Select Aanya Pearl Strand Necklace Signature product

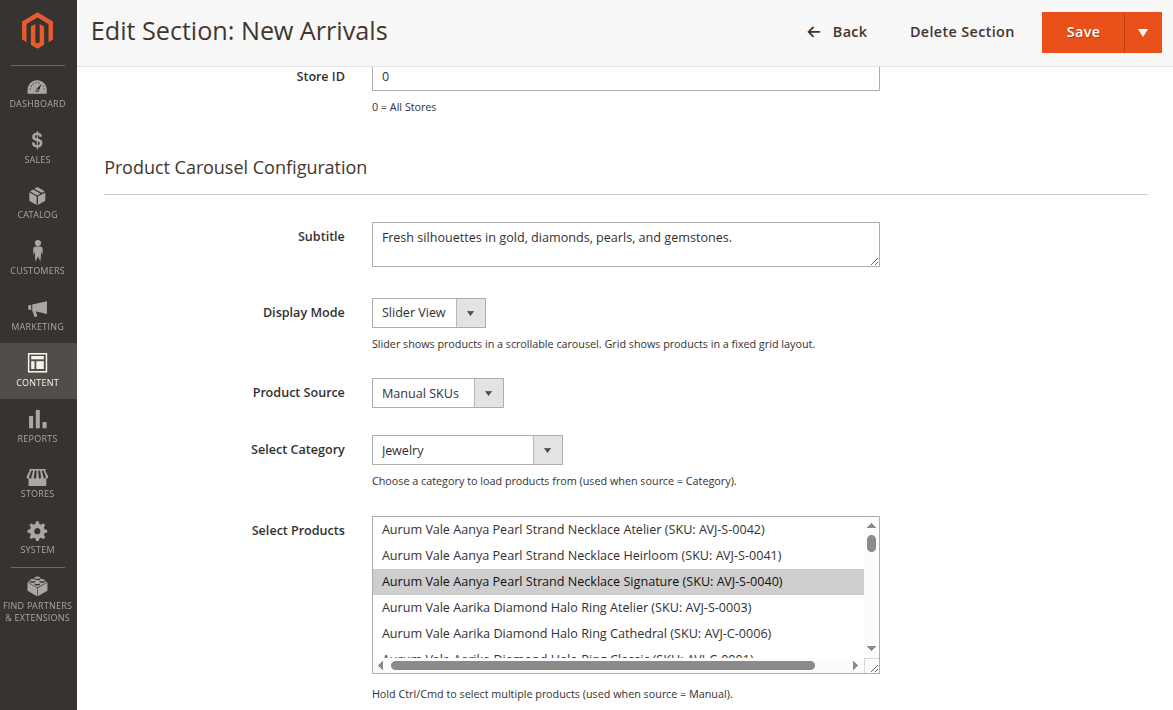pos(618,582)
